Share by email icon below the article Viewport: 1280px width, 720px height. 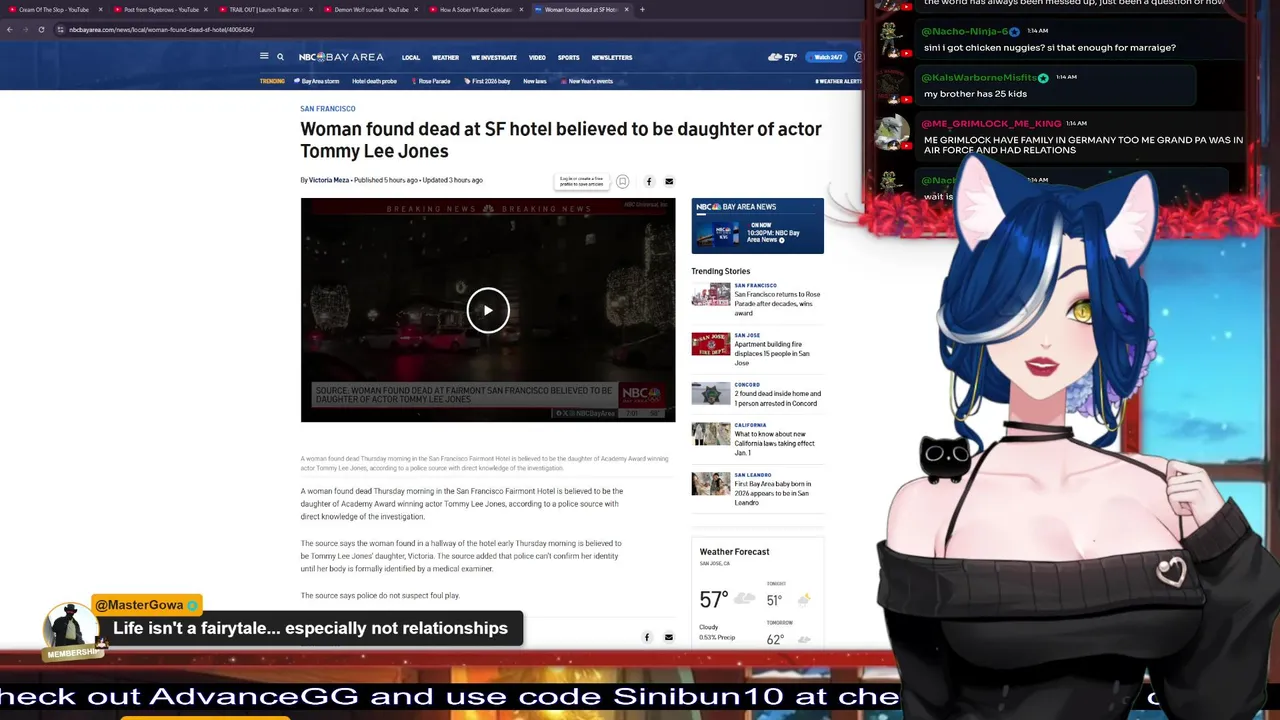[x=669, y=637]
